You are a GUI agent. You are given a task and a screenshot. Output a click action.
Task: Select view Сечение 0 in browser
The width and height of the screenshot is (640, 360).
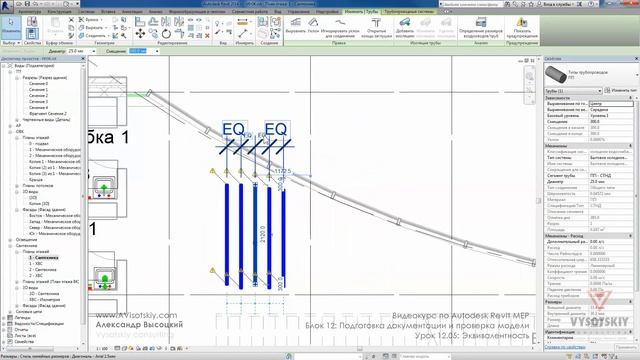point(38,83)
